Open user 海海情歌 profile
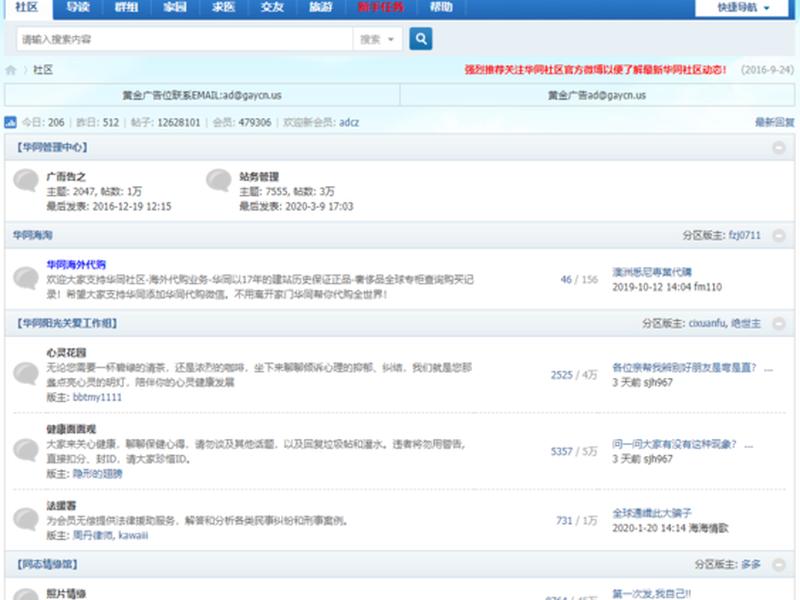Image resolution: width=800 pixels, height=600 pixels. [709, 529]
